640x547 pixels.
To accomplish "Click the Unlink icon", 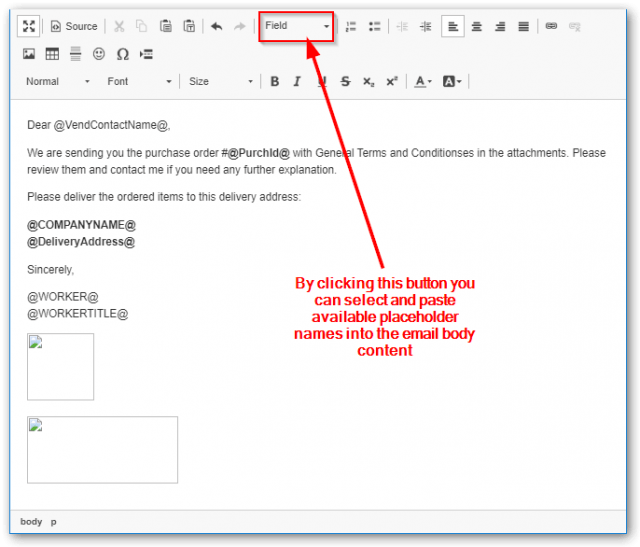I will point(575,27).
